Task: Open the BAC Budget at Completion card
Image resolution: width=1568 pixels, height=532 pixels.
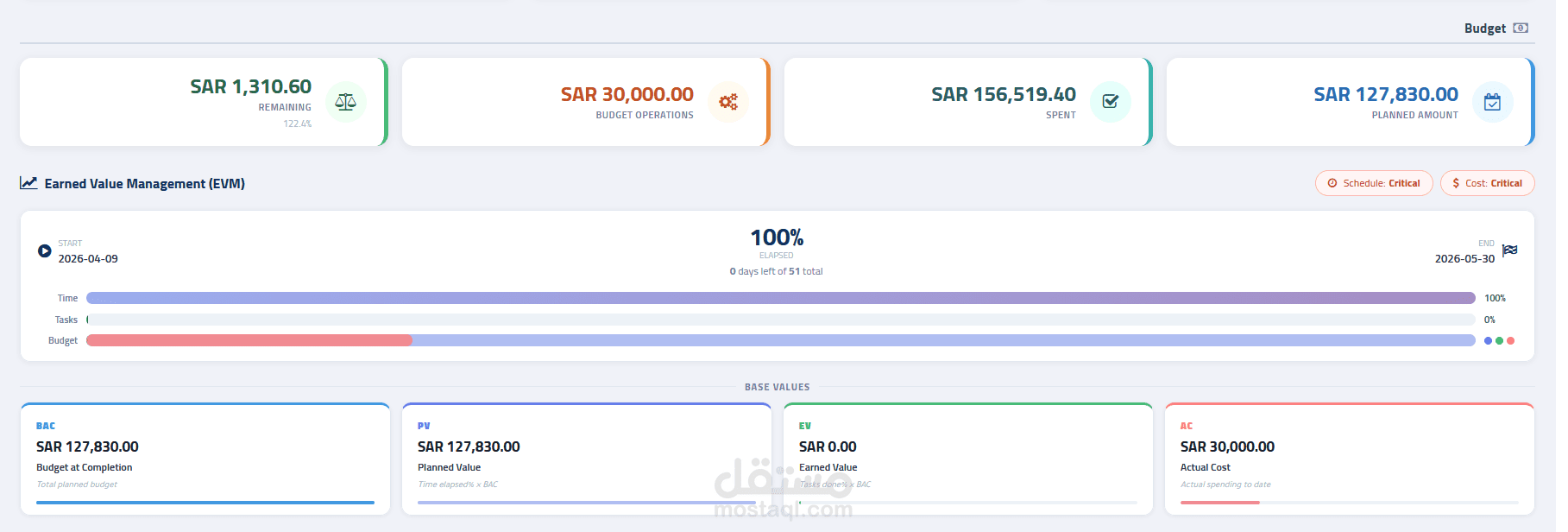Action: coord(205,459)
